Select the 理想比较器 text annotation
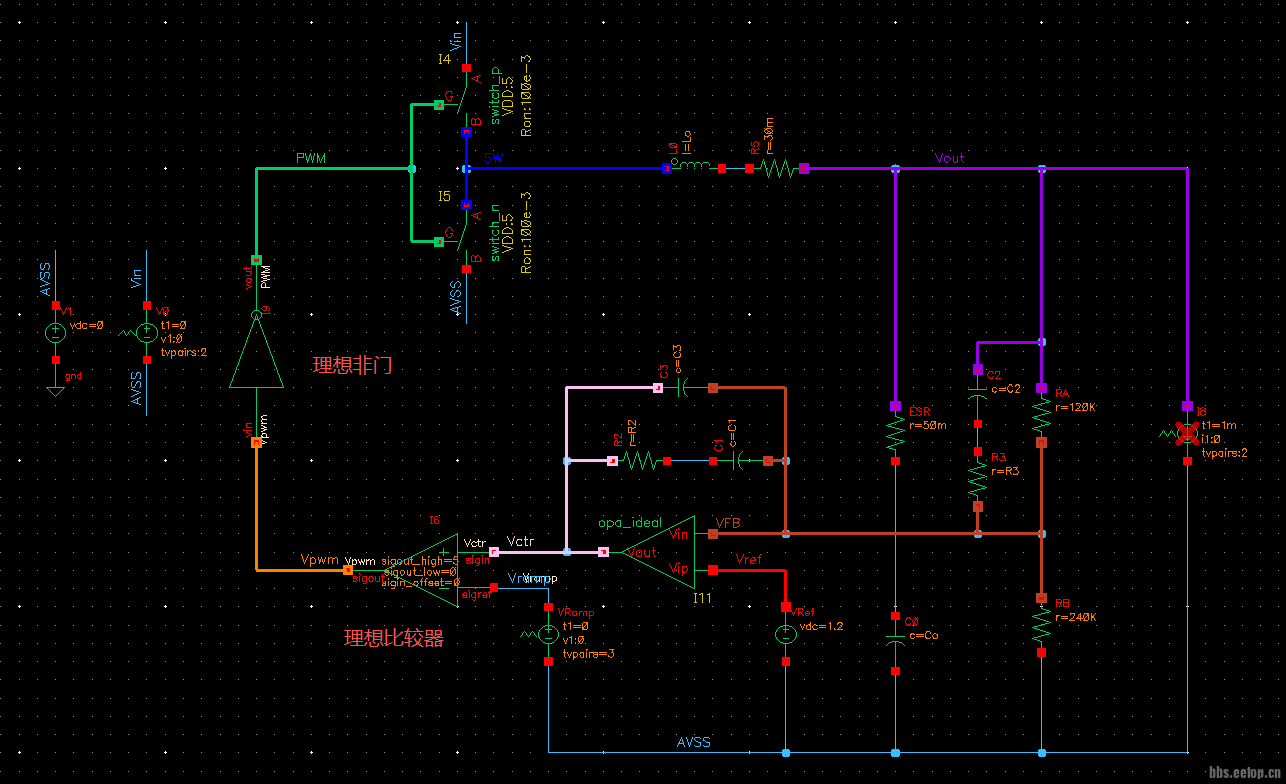The width and height of the screenshot is (1286, 784). pos(394,638)
